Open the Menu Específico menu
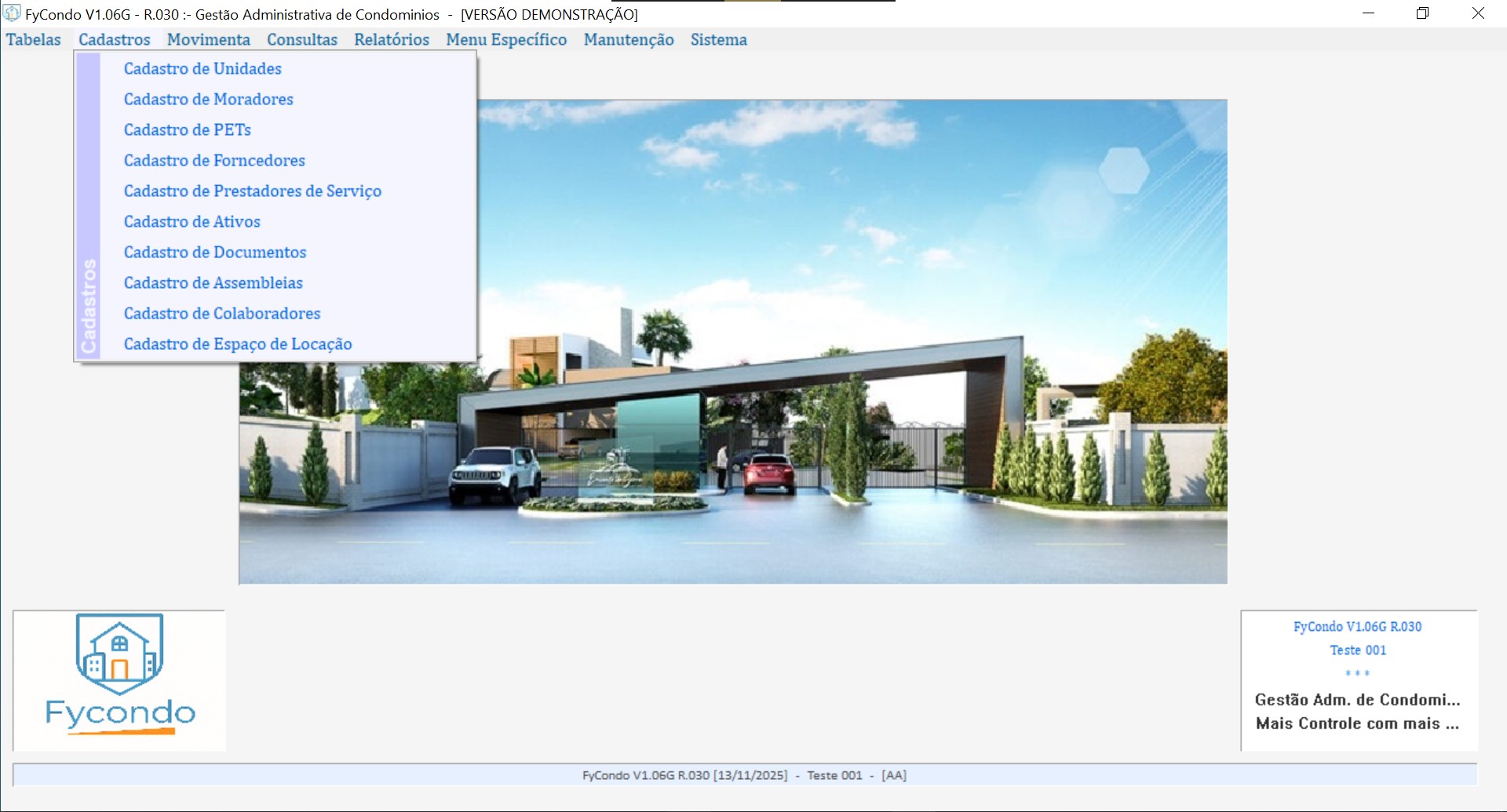 (505, 40)
